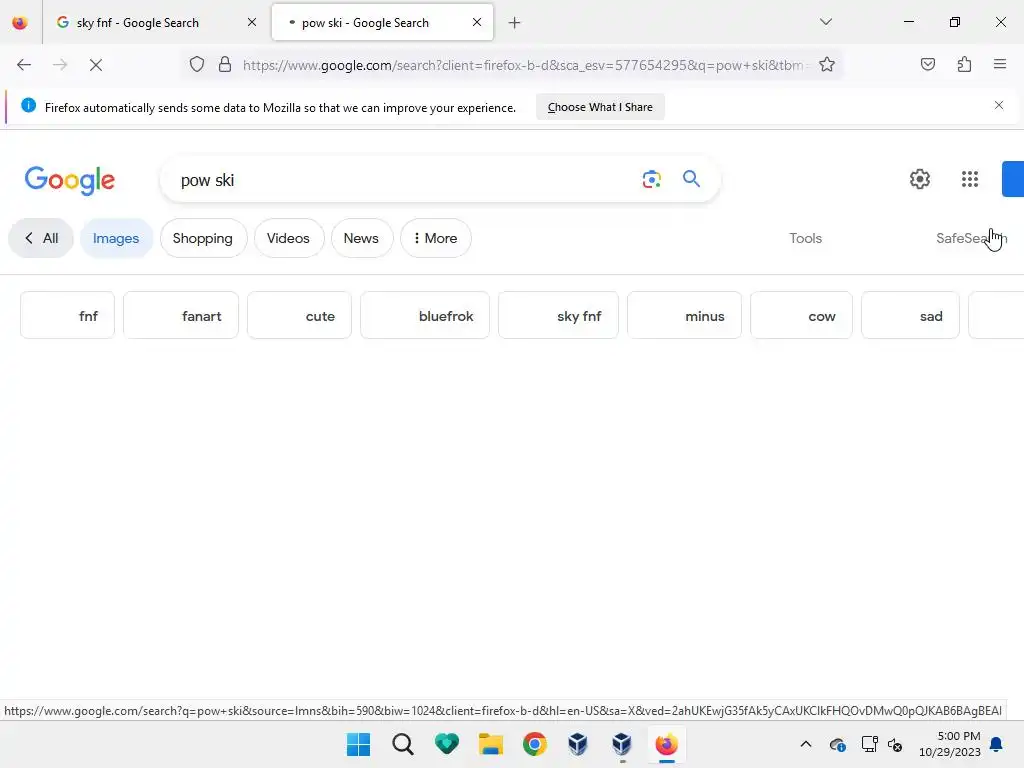Save page to Pocket
The width and height of the screenshot is (1024, 768).
[928, 64]
